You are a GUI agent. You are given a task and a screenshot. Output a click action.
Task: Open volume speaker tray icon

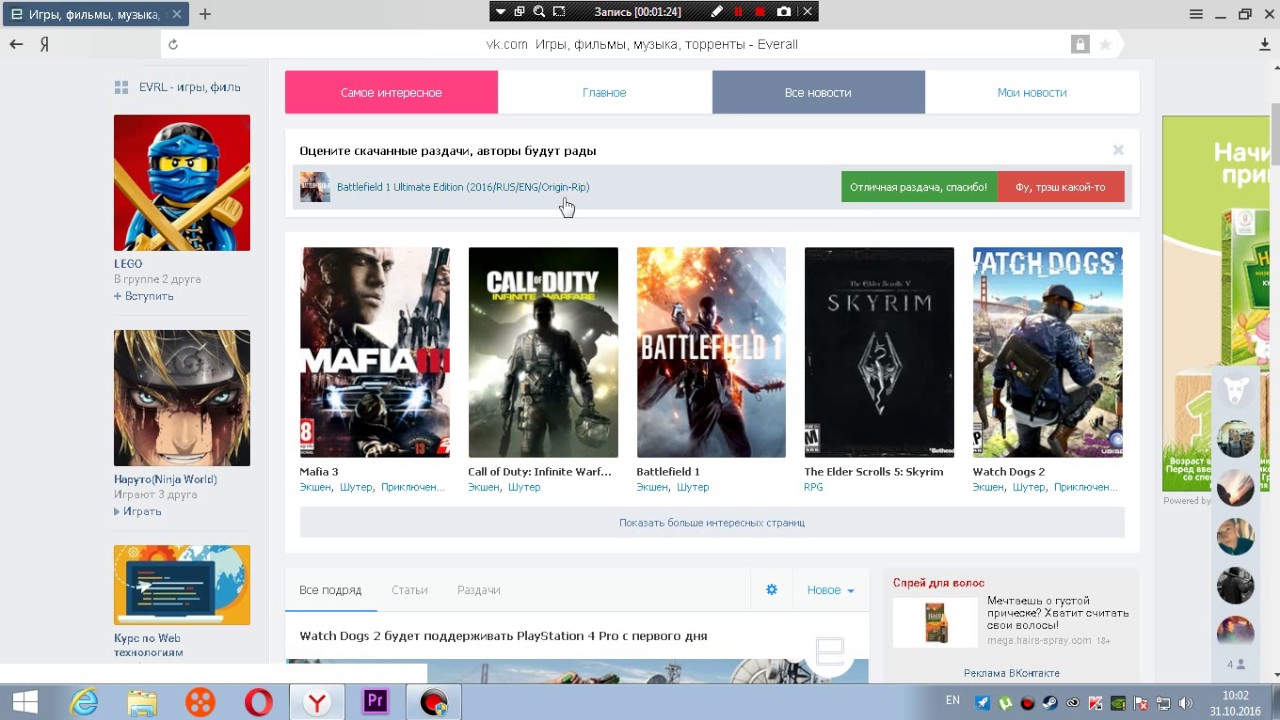(1187, 703)
